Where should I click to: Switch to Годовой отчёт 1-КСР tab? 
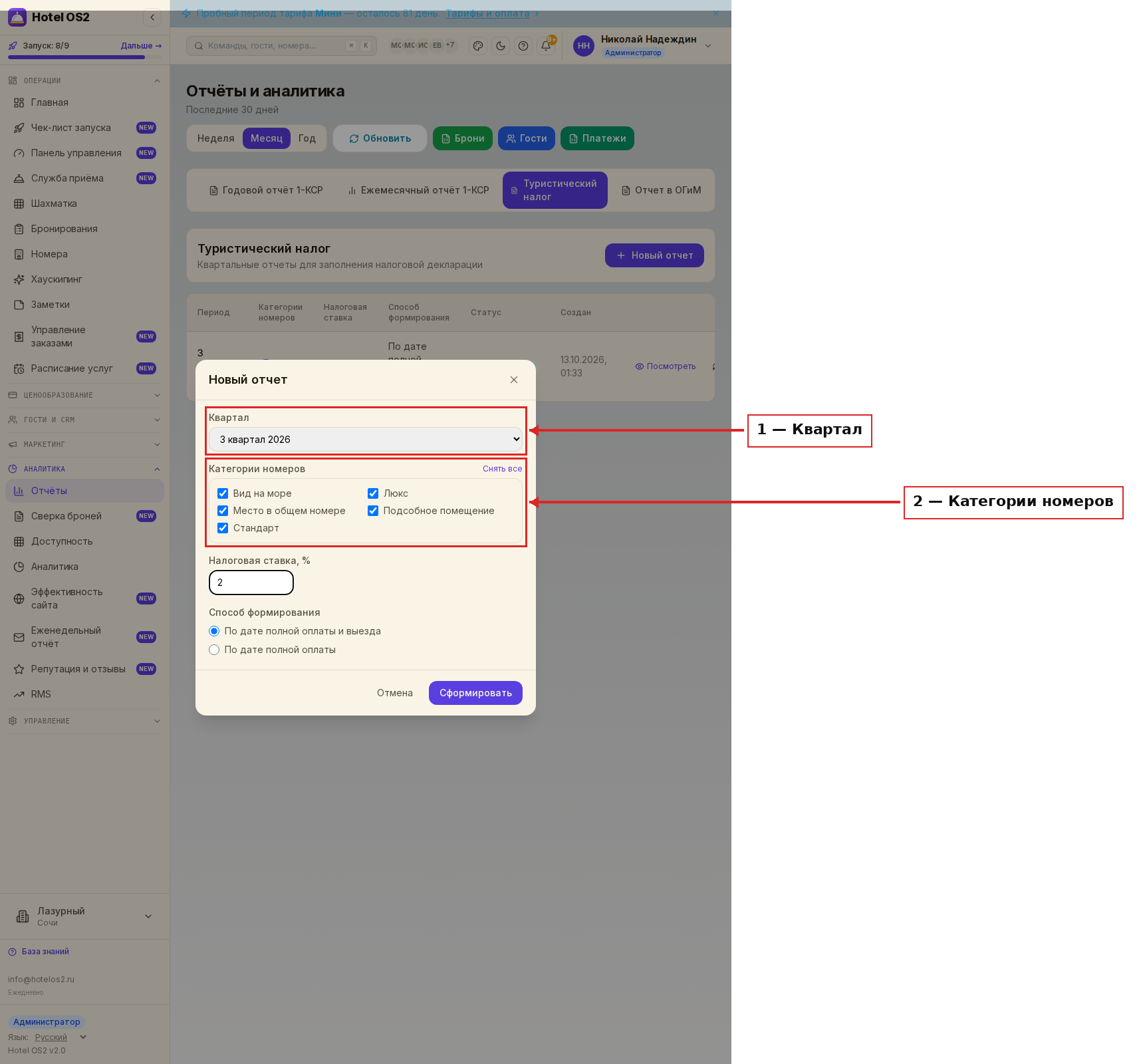(266, 190)
